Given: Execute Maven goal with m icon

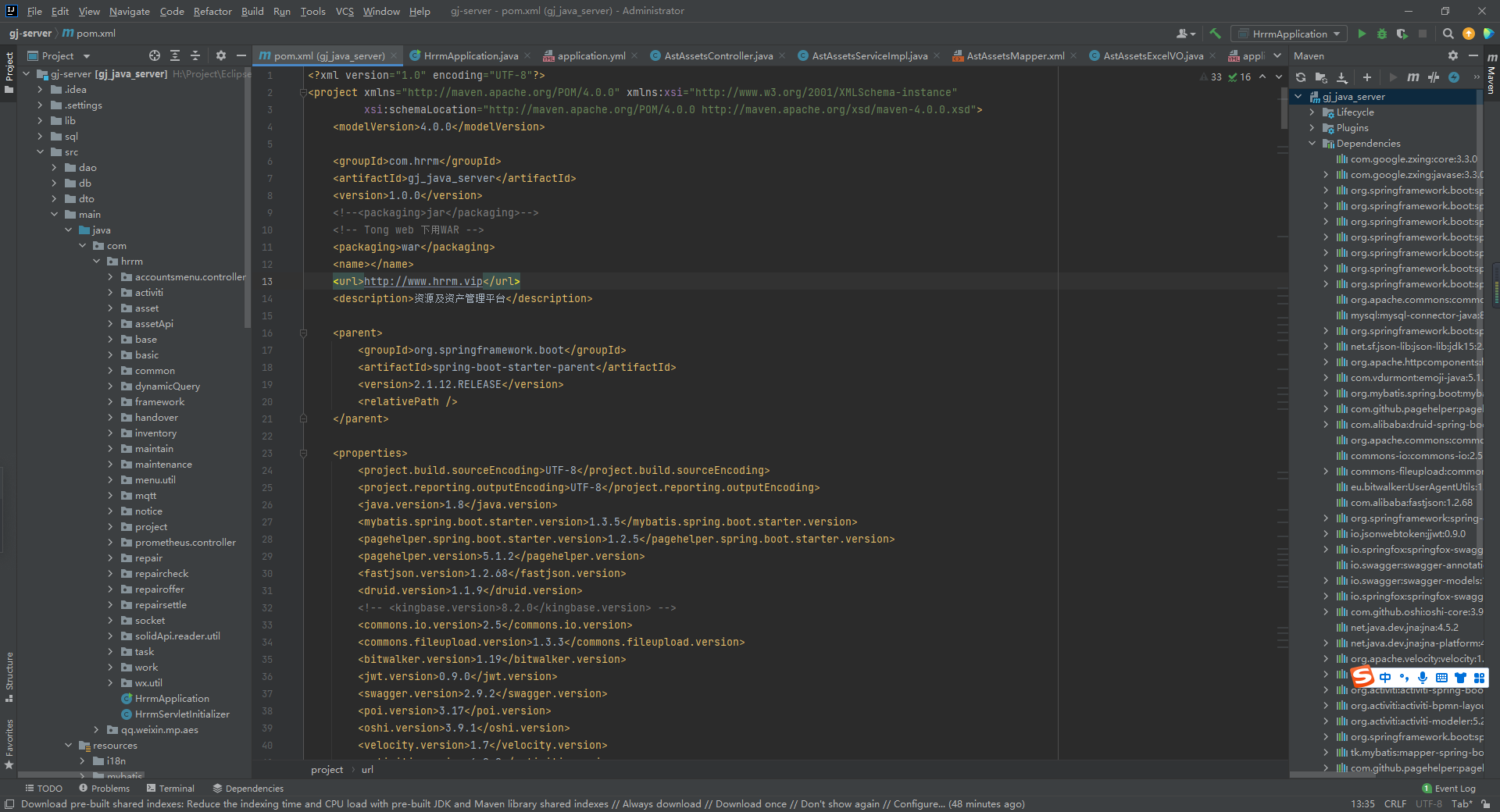Looking at the screenshot, I should pos(1413,77).
